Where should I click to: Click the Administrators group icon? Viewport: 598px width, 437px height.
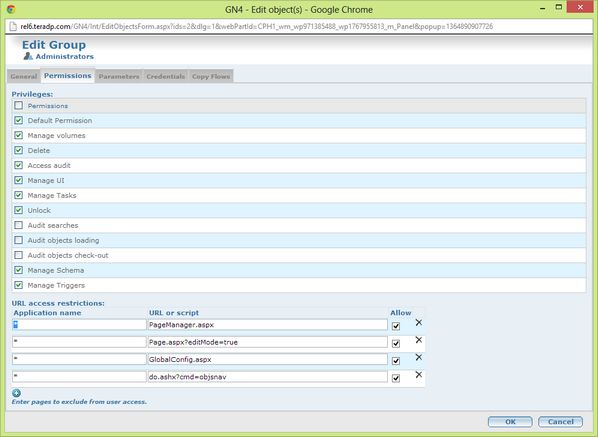(28, 56)
